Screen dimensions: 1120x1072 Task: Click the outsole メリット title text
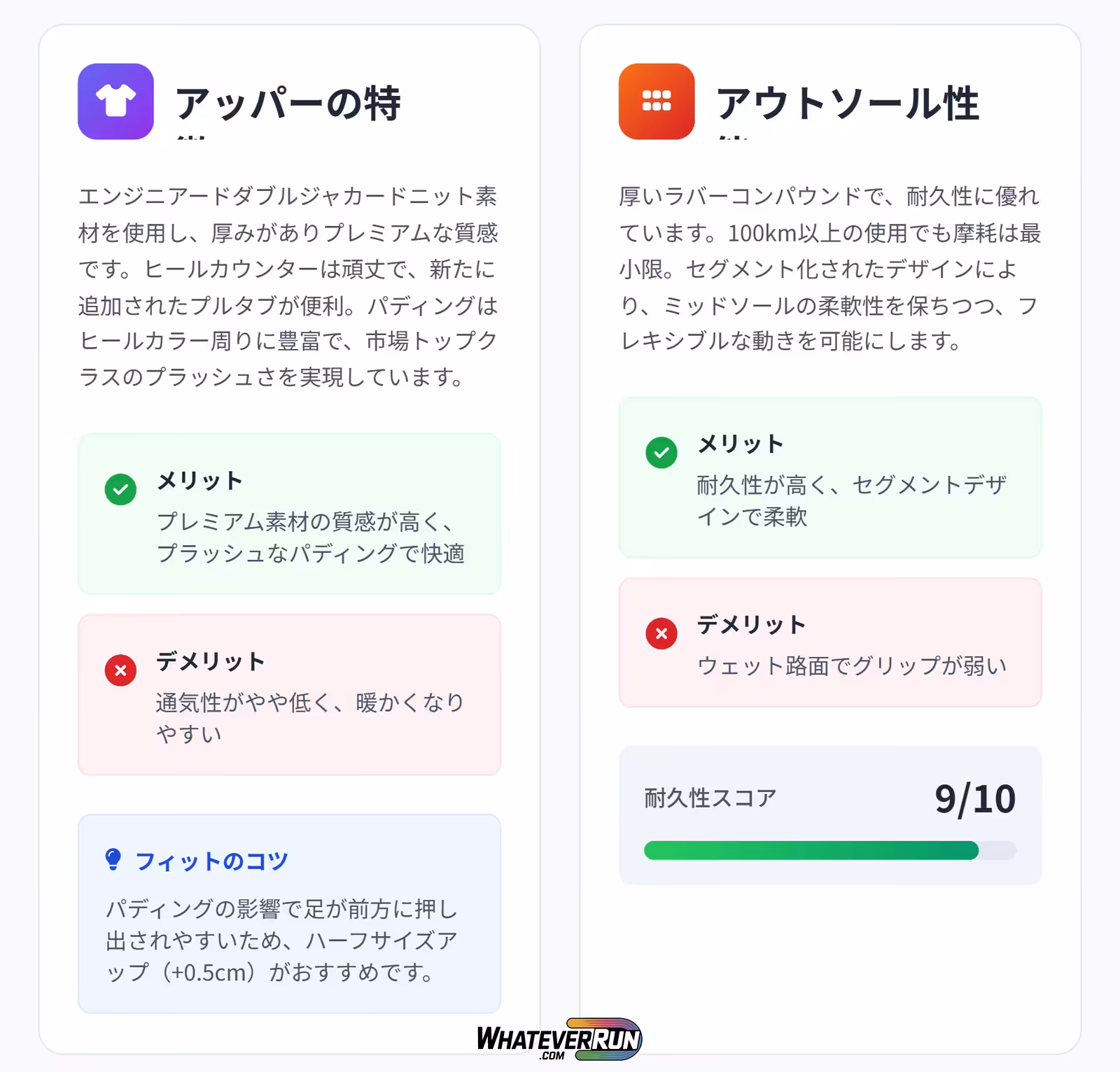tap(741, 444)
